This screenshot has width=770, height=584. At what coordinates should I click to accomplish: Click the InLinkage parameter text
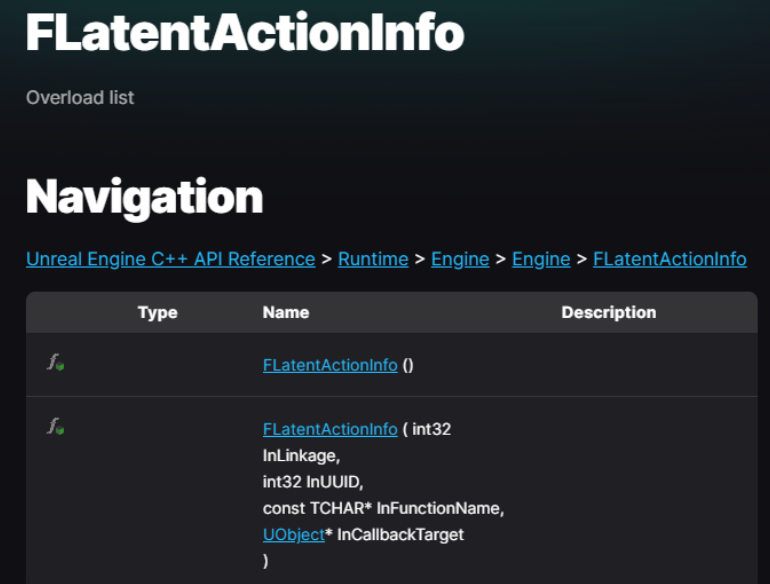301,456
